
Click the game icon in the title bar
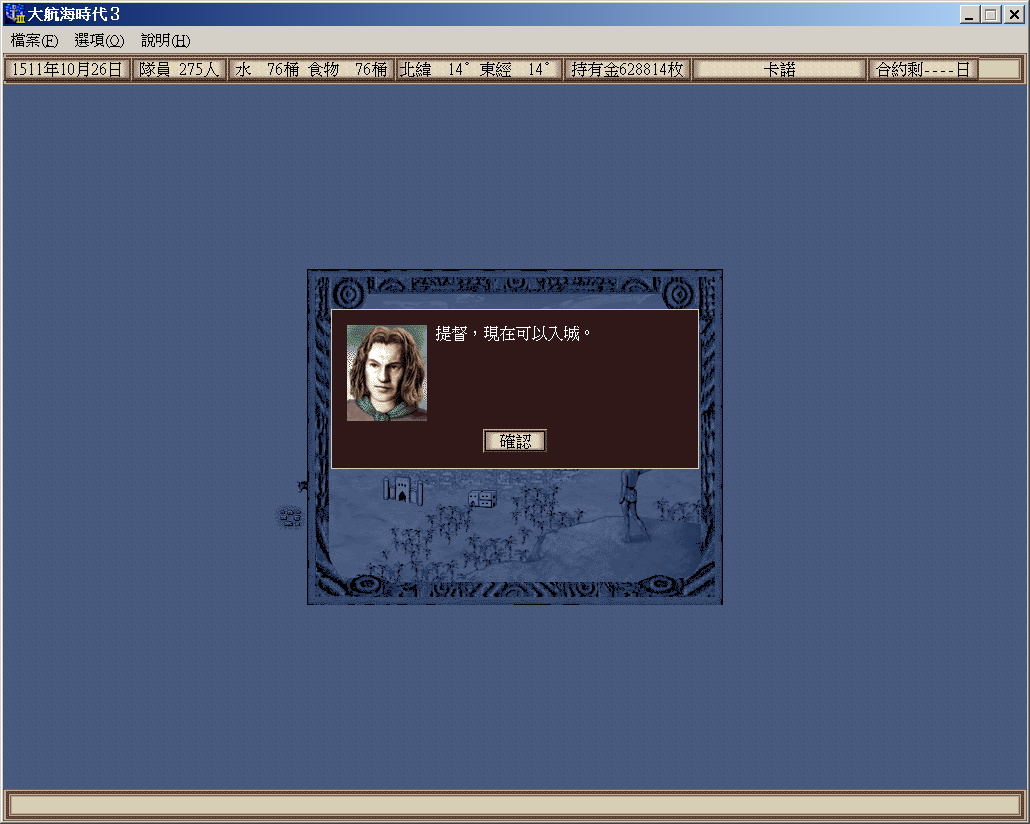click(15, 14)
